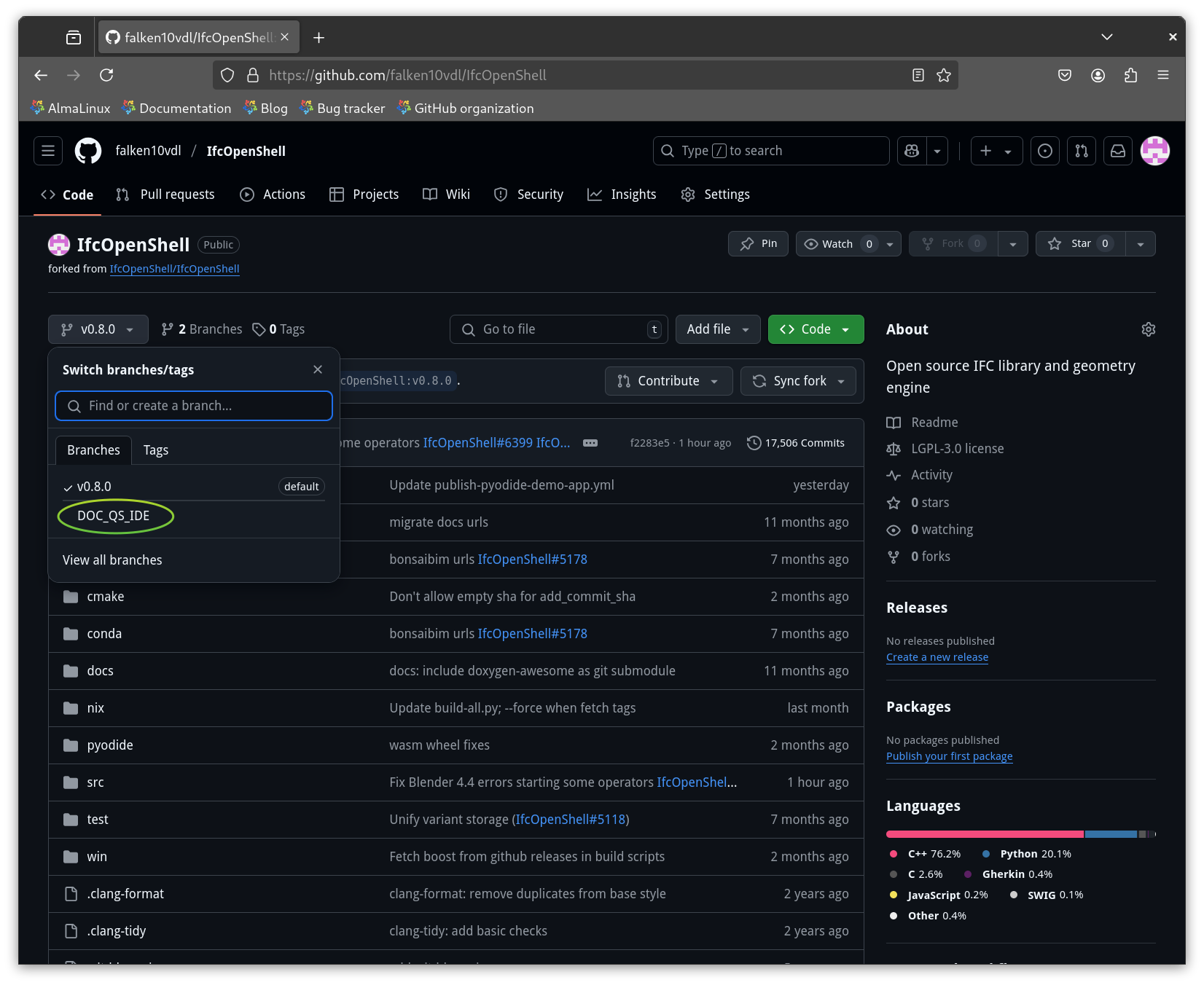Open the Firefox account icon
Viewport: 1204px width, 985px height.
pyautogui.click(x=1098, y=75)
